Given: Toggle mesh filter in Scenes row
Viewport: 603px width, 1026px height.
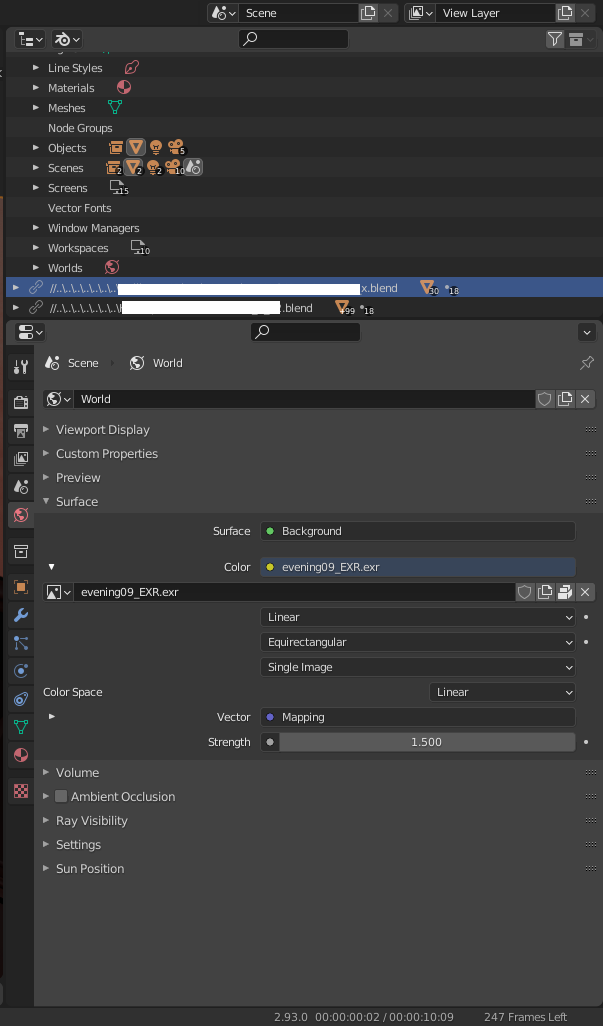Looking at the screenshot, I should coord(133,168).
